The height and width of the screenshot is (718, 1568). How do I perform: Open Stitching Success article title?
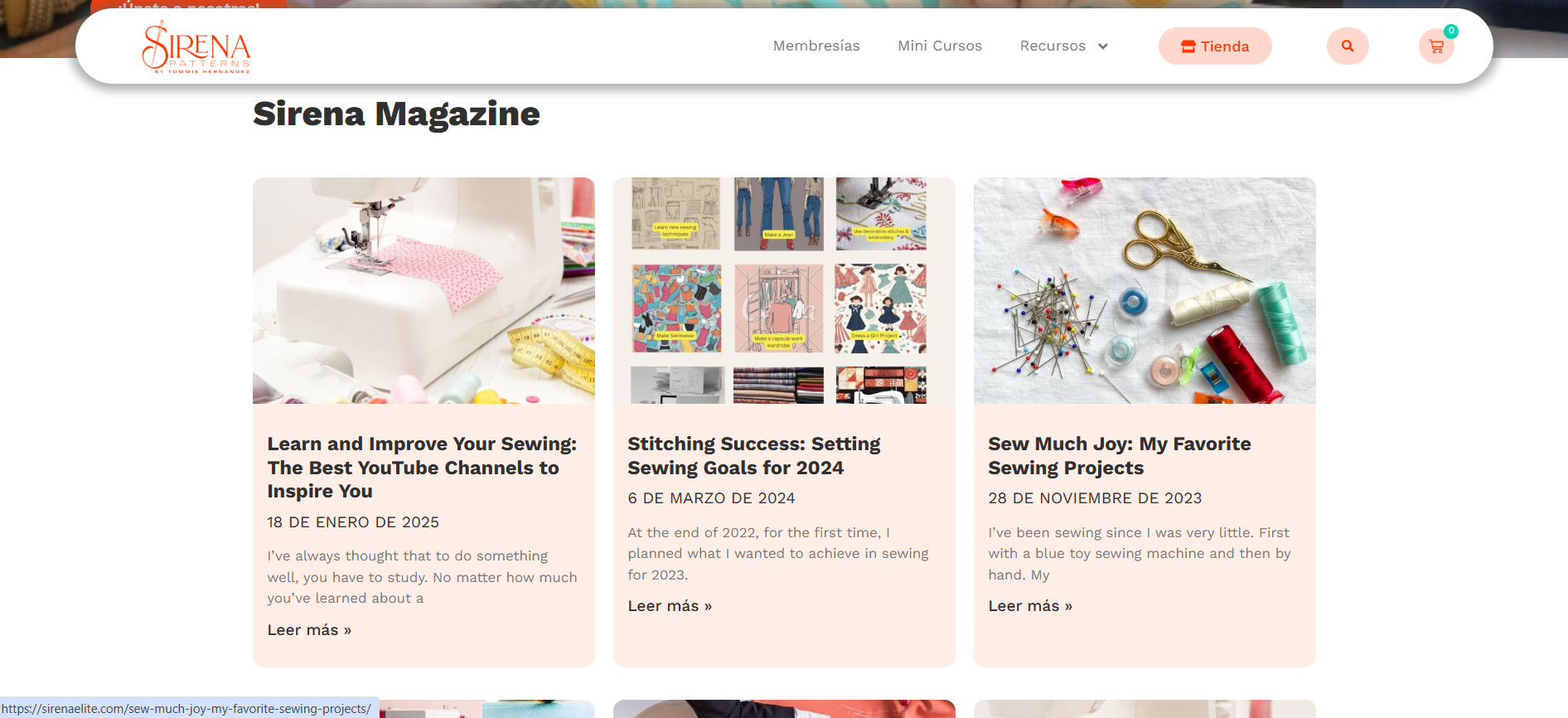coord(754,456)
